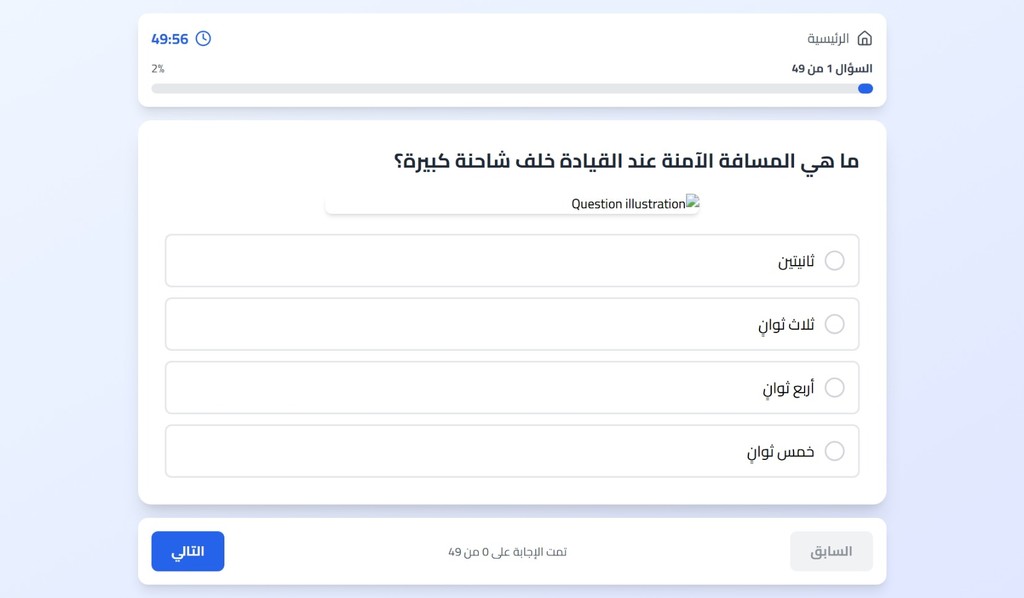Click the 49:56 countdown timer text
This screenshot has height=598, width=1024.
pos(170,39)
